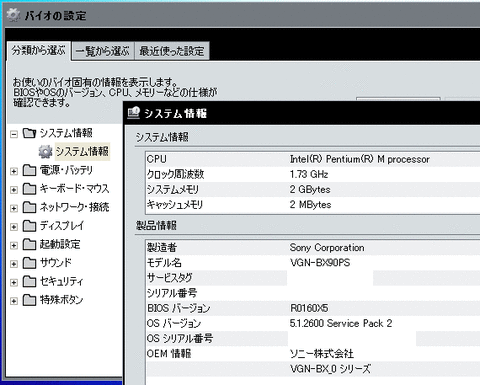
Task: Click the システム情報 parent folder icon
Action: [x=29, y=133]
